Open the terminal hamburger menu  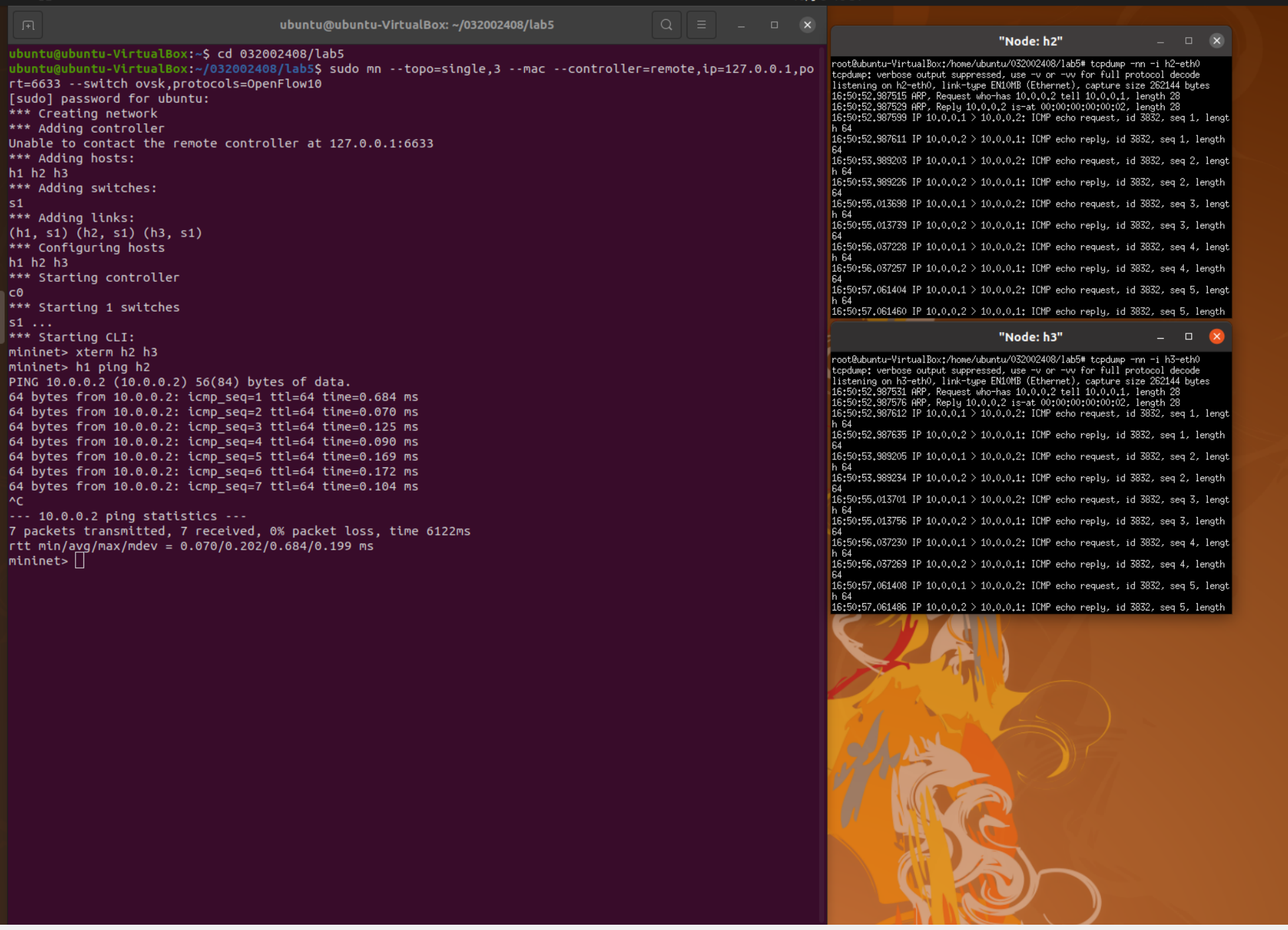coord(701,25)
